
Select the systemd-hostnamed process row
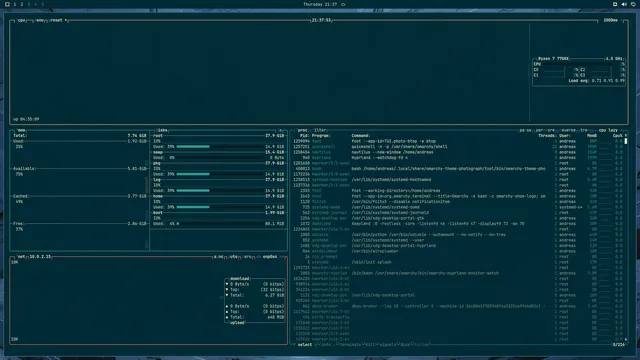[x=458, y=180]
